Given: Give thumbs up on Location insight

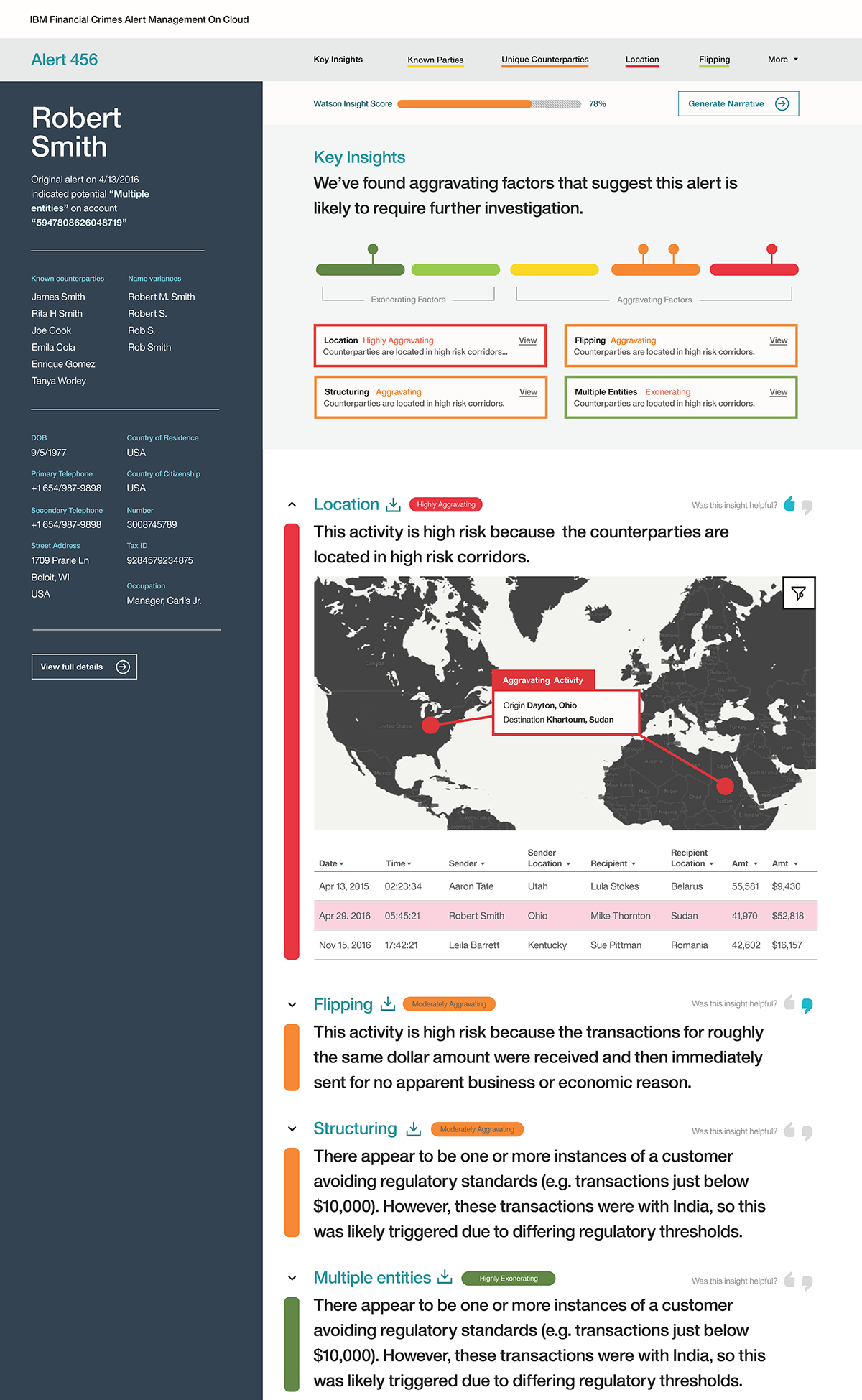Looking at the screenshot, I should pos(789,504).
